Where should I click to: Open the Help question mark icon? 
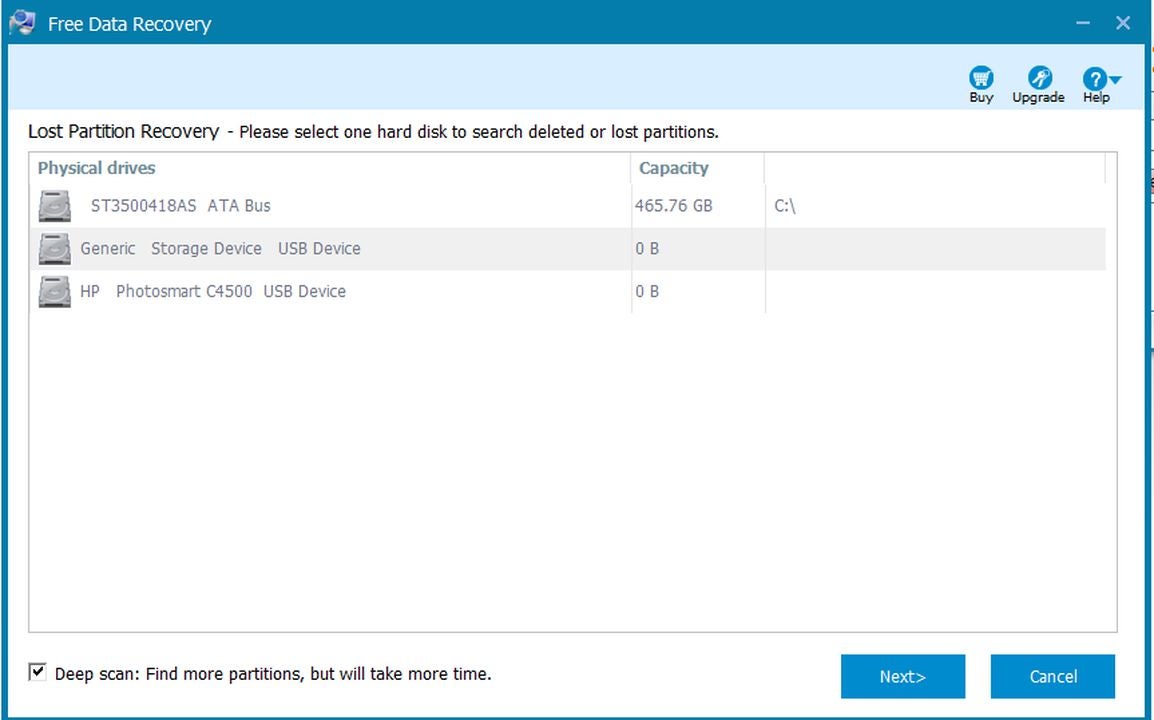point(1094,79)
